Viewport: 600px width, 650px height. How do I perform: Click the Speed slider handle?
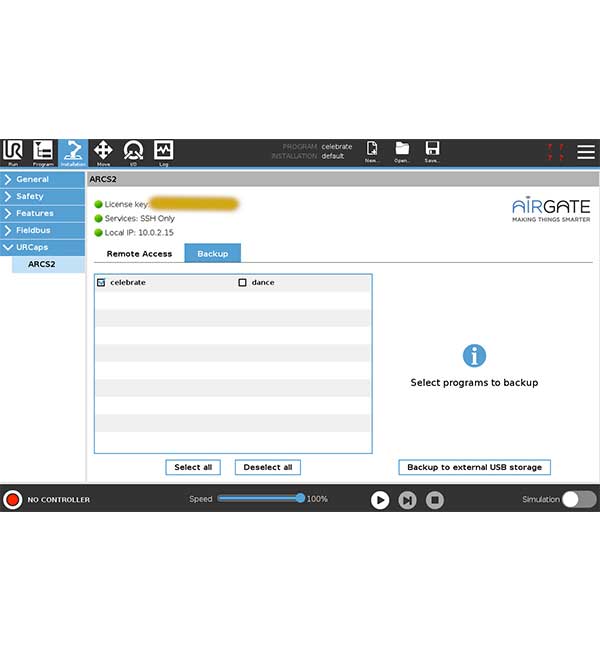tap(300, 498)
